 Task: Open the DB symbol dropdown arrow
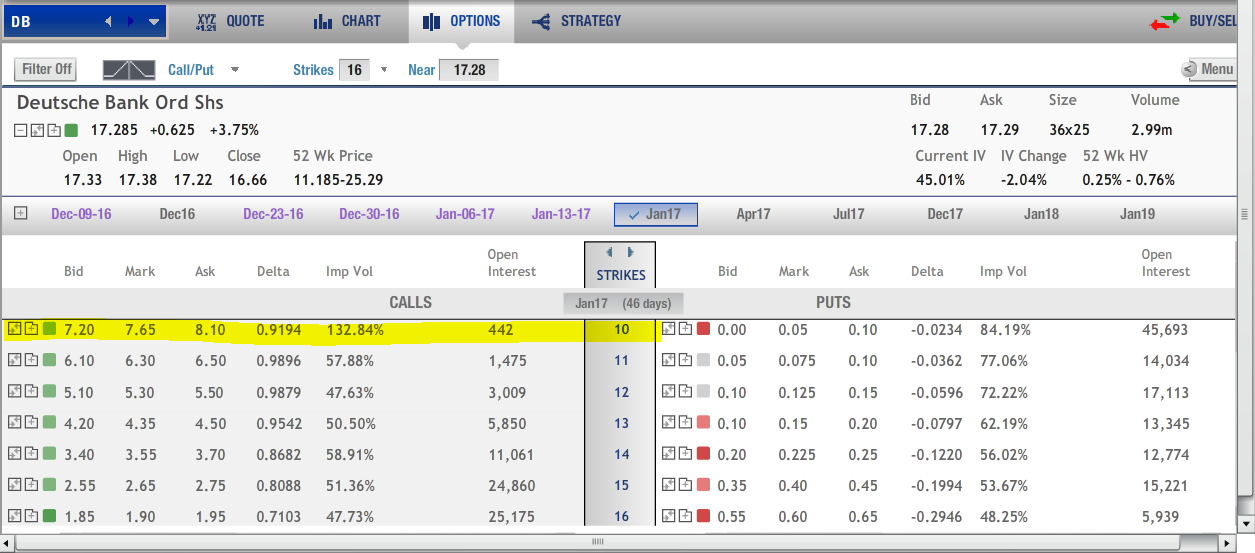(153, 21)
